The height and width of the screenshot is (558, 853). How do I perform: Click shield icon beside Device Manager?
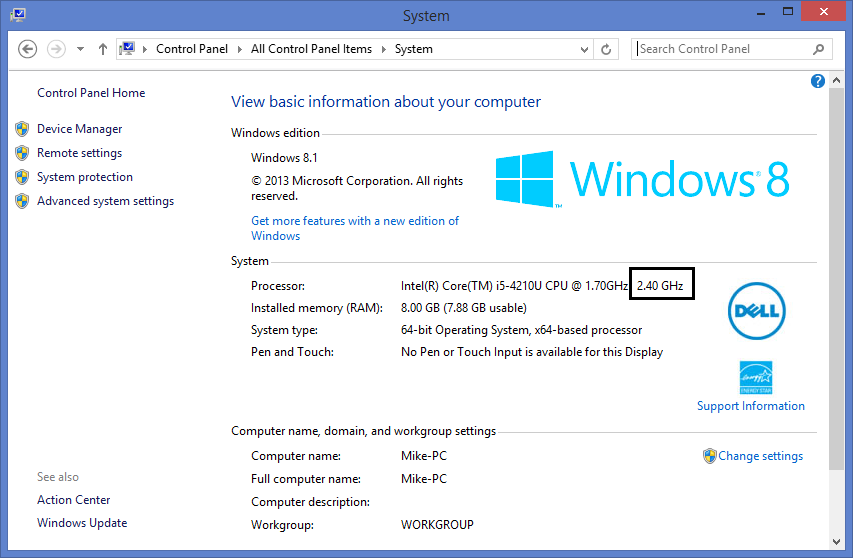(22, 129)
